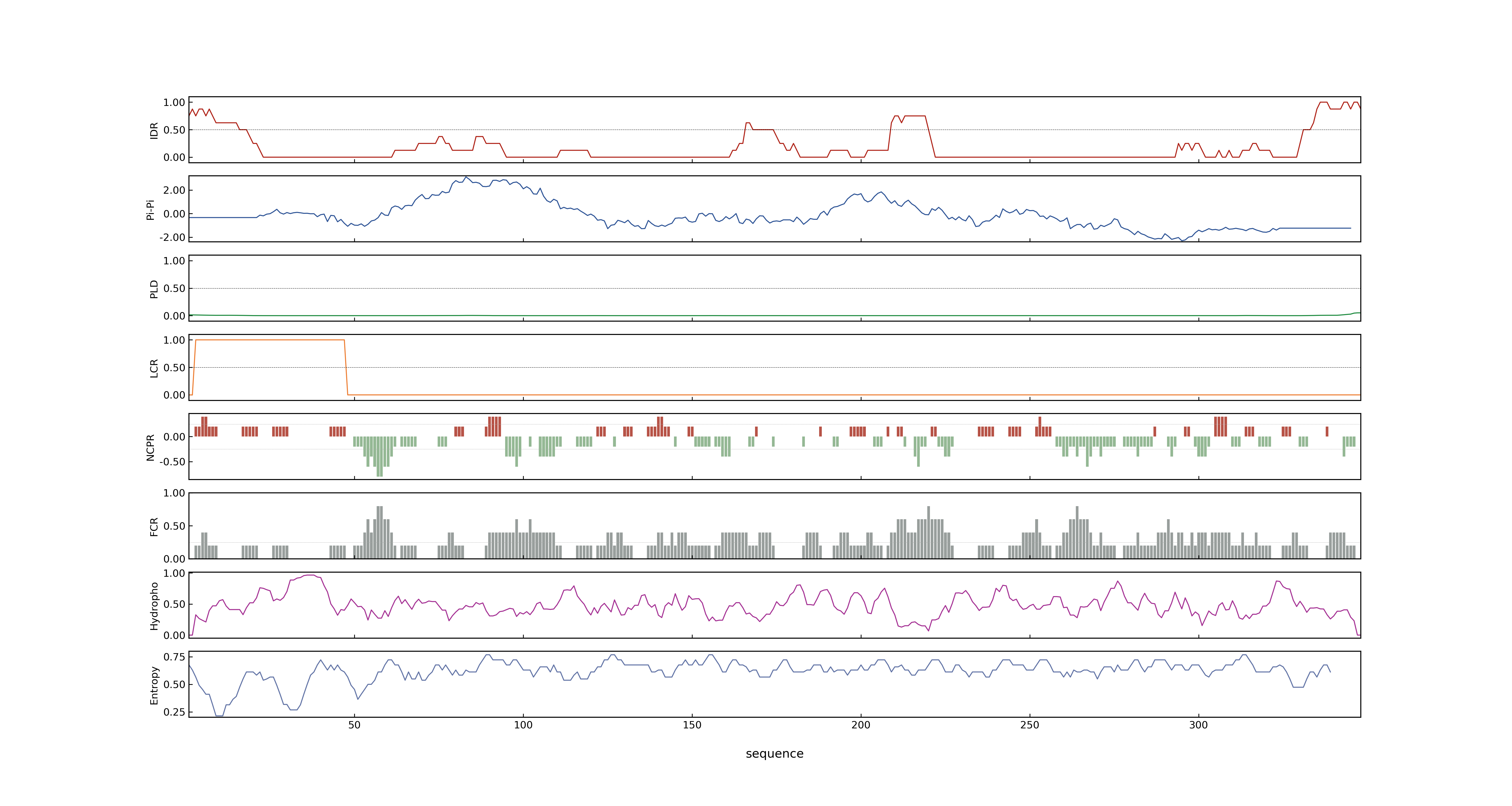
Task: Click the NCPR axis label
Action: [150, 448]
